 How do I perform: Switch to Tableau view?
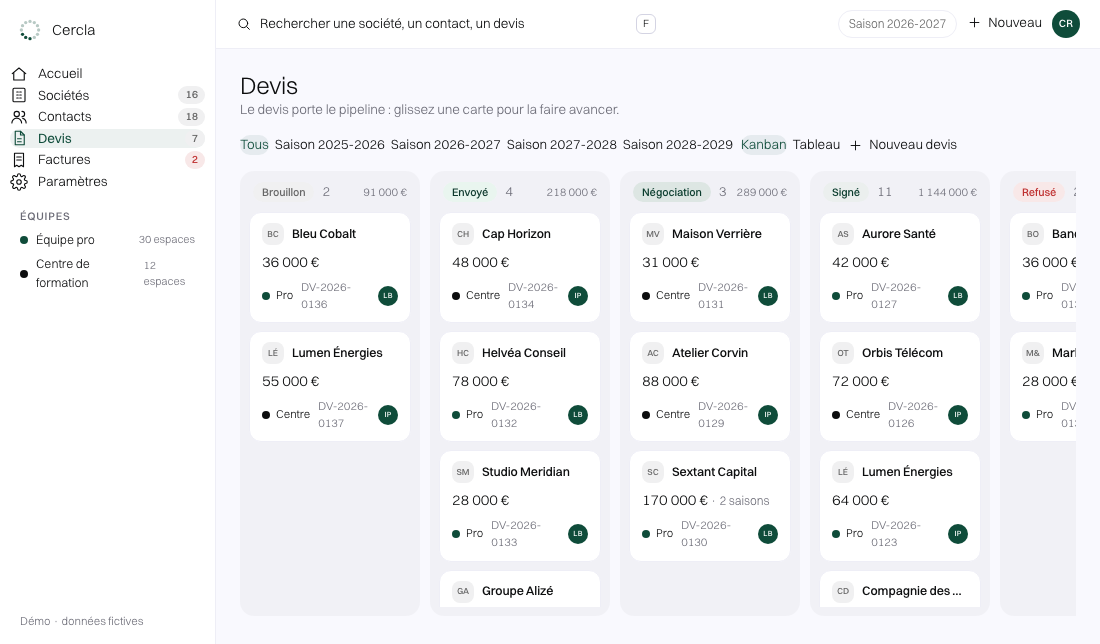click(x=817, y=145)
